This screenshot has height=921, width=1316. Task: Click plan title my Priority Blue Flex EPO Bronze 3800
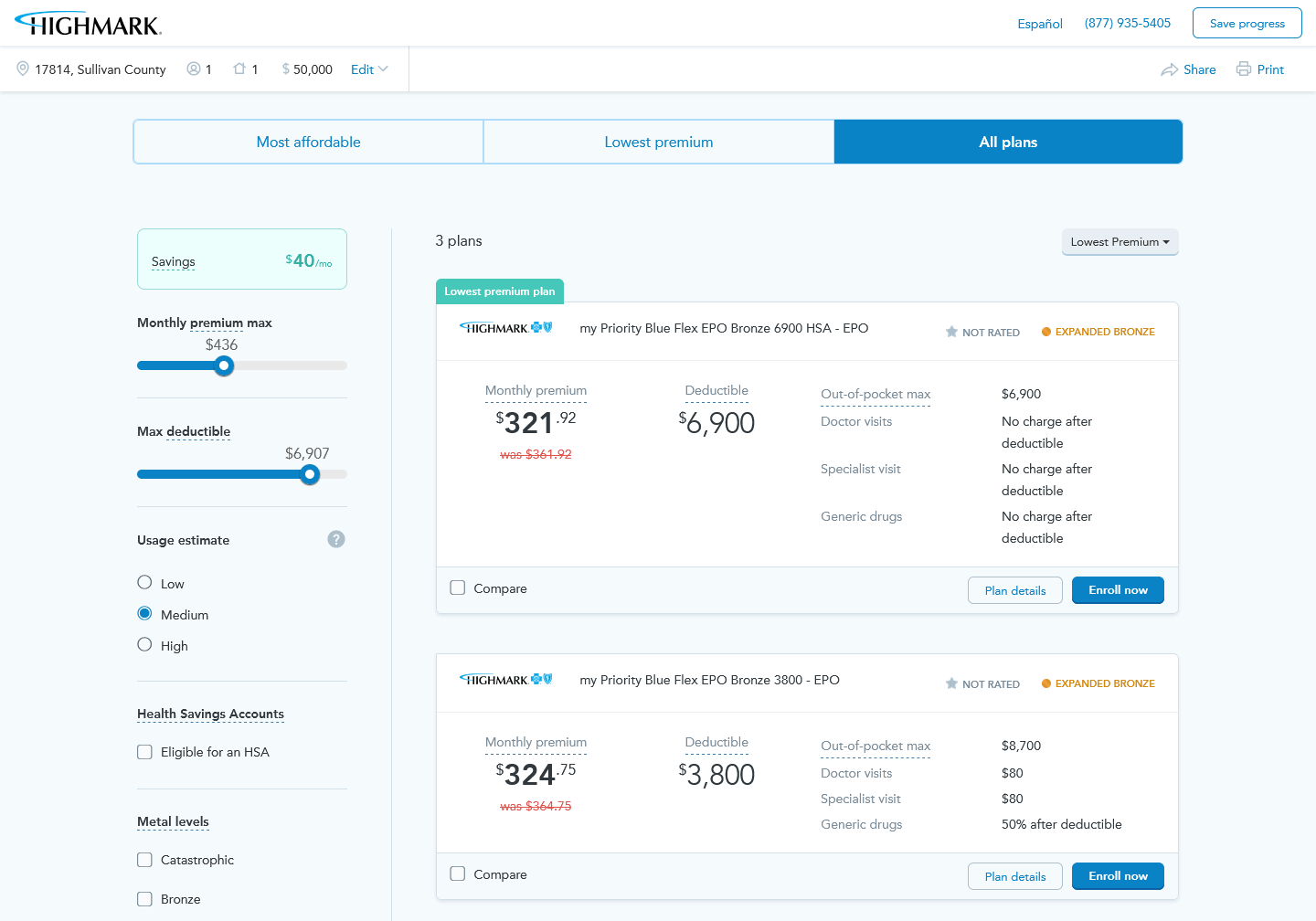(709, 680)
